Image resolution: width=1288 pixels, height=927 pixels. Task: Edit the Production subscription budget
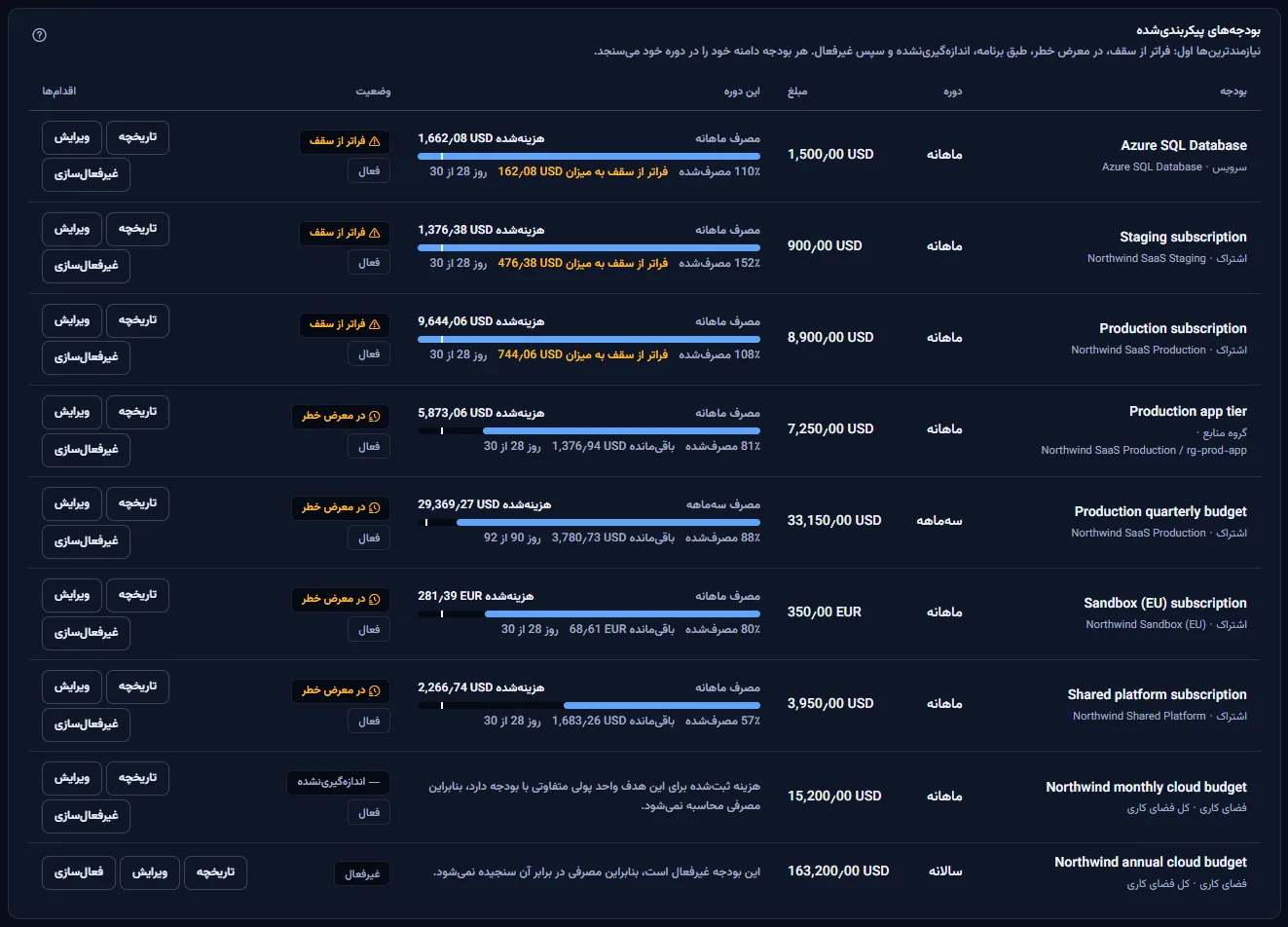(x=71, y=320)
